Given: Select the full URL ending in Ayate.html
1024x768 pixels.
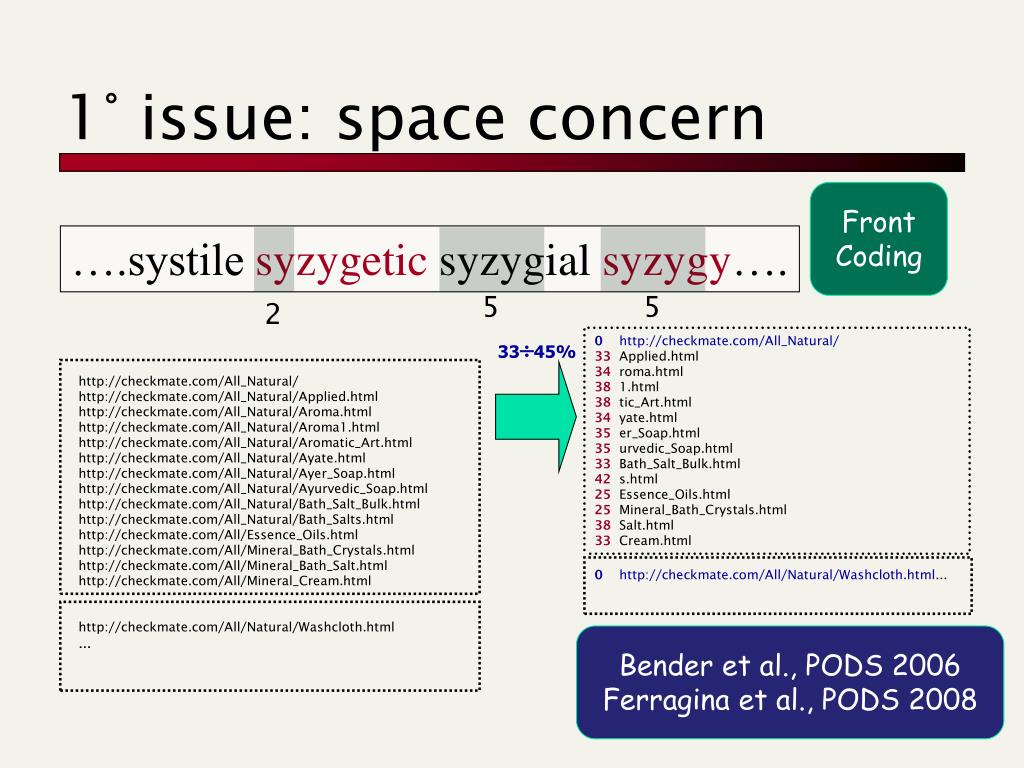Looking at the screenshot, I should [222, 458].
